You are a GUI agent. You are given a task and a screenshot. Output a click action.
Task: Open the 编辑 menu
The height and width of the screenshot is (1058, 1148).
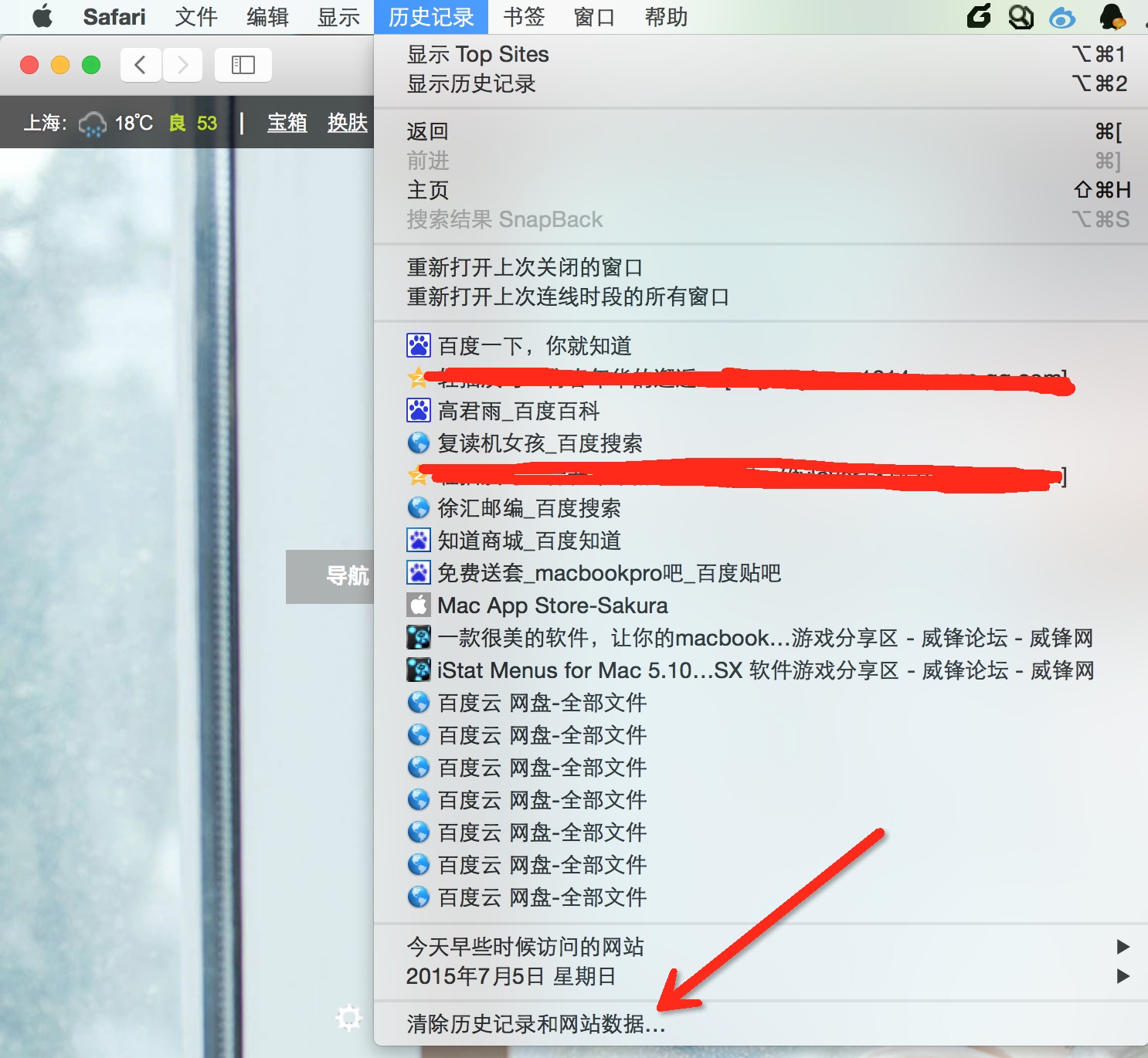267,16
